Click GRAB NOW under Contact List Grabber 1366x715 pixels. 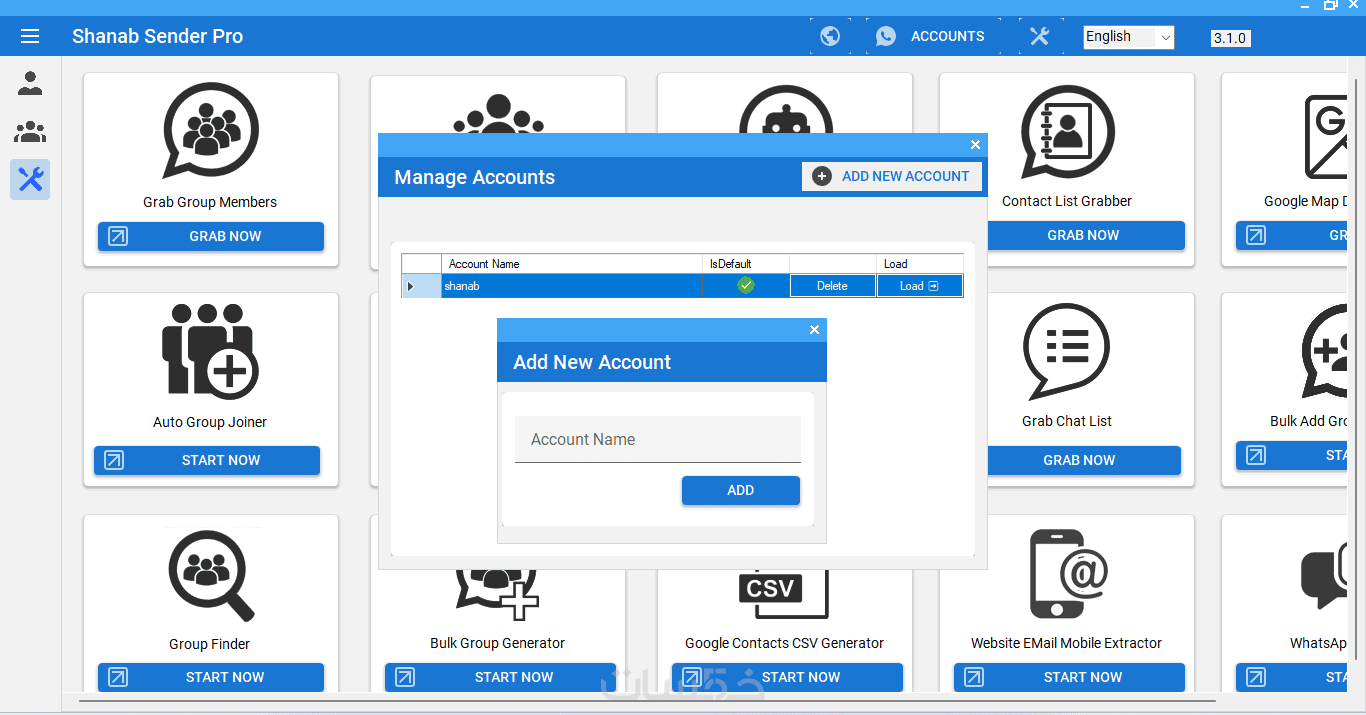click(x=1085, y=235)
